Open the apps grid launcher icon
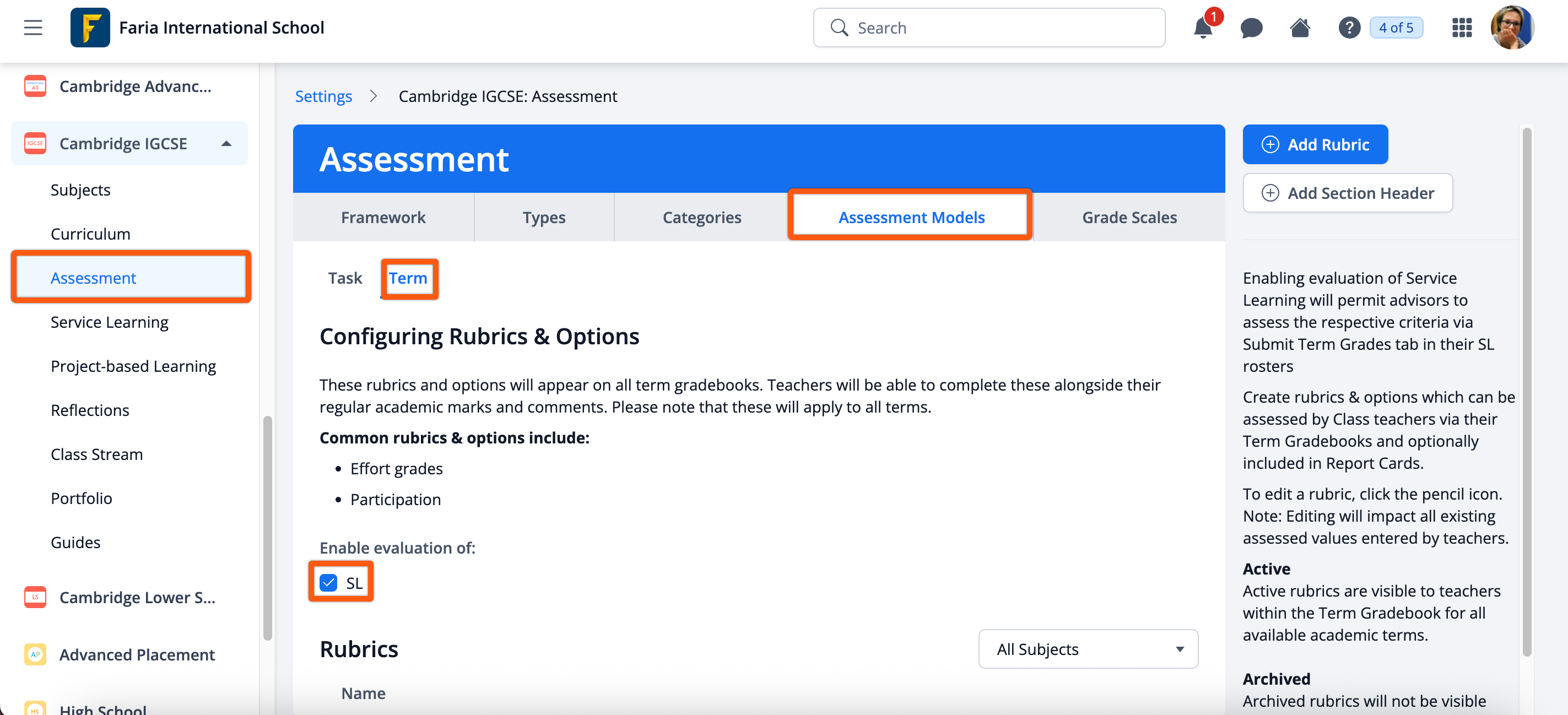 (1462, 28)
